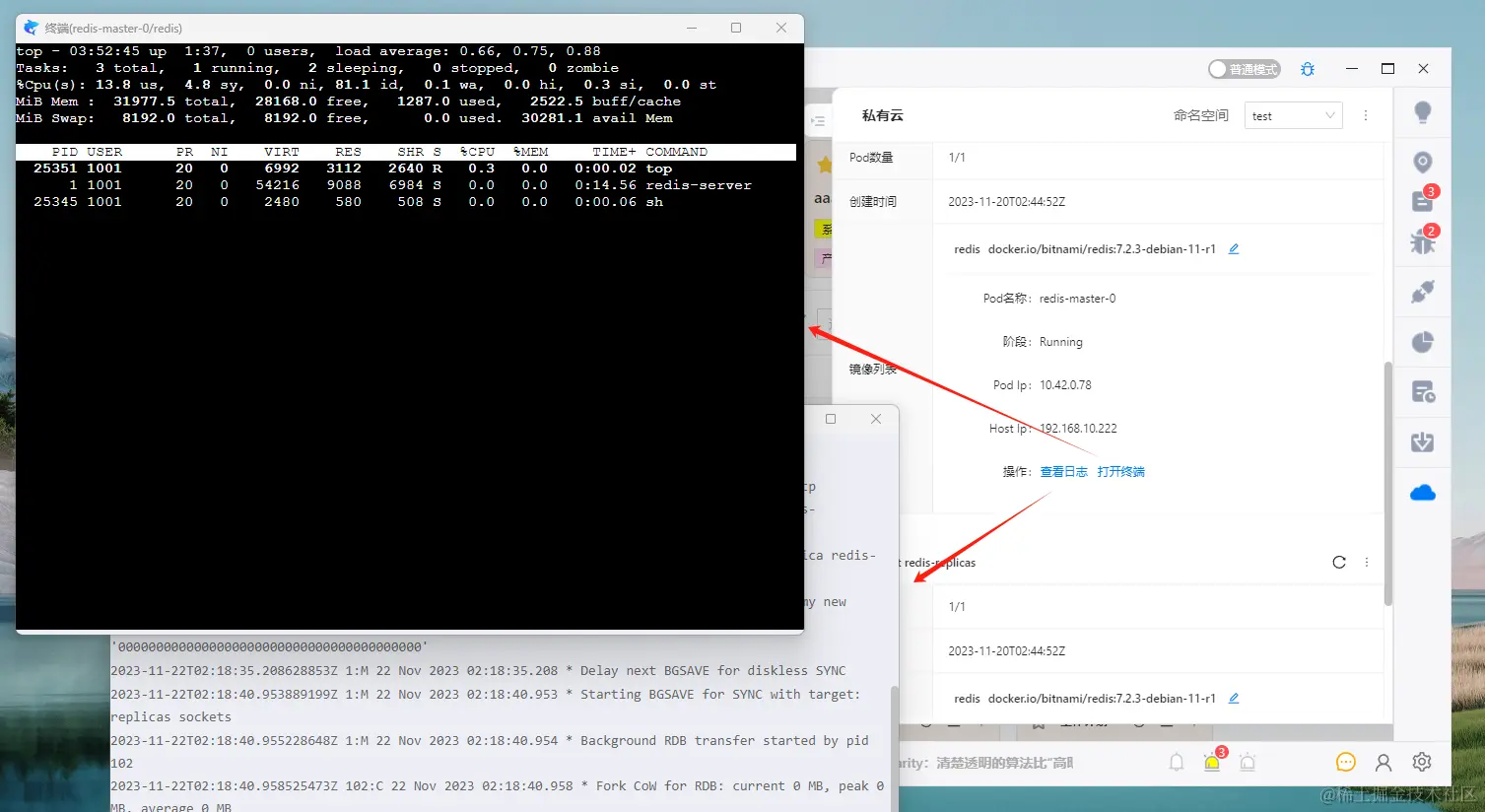This screenshot has height=812, width=1485.
Task: Open the yellow alarm icon with badge 3
Action: click(1213, 761)
